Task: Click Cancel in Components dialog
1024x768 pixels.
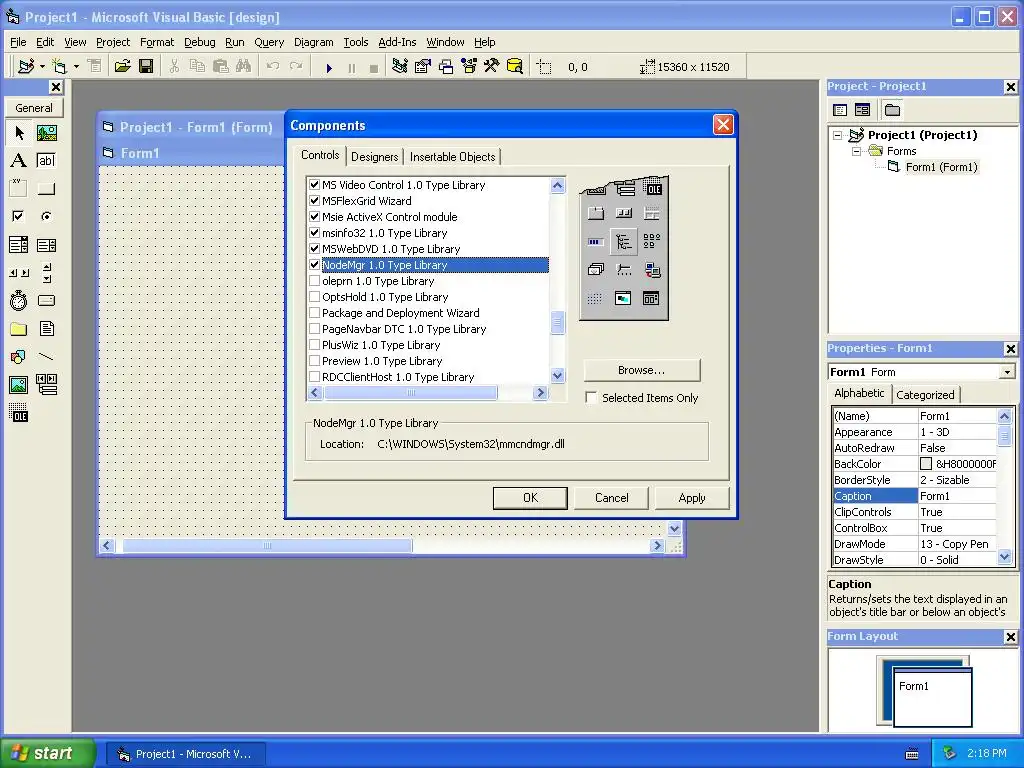Action: point(611,498)
